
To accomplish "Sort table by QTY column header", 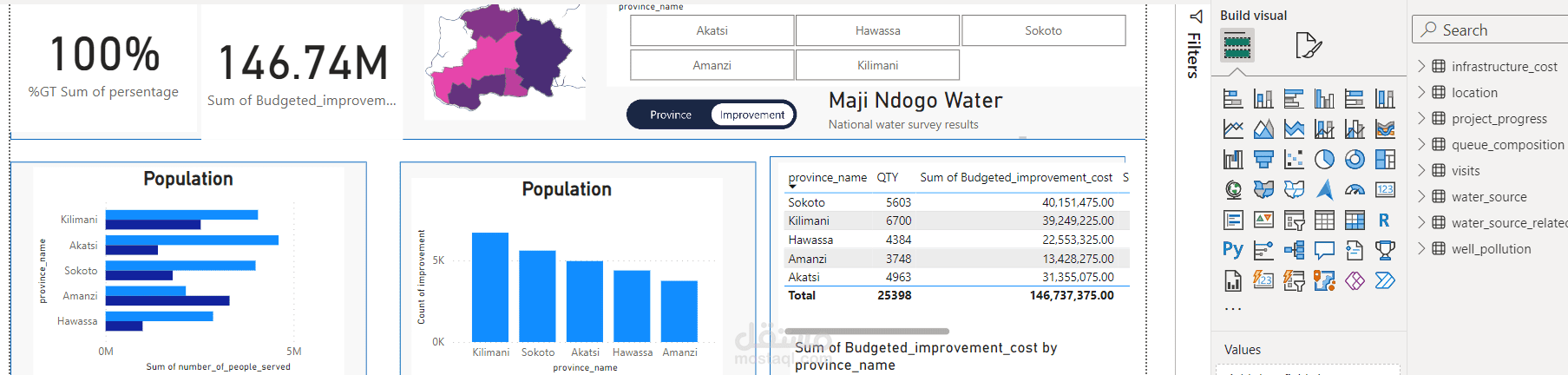I will click(x=887, y=177).
